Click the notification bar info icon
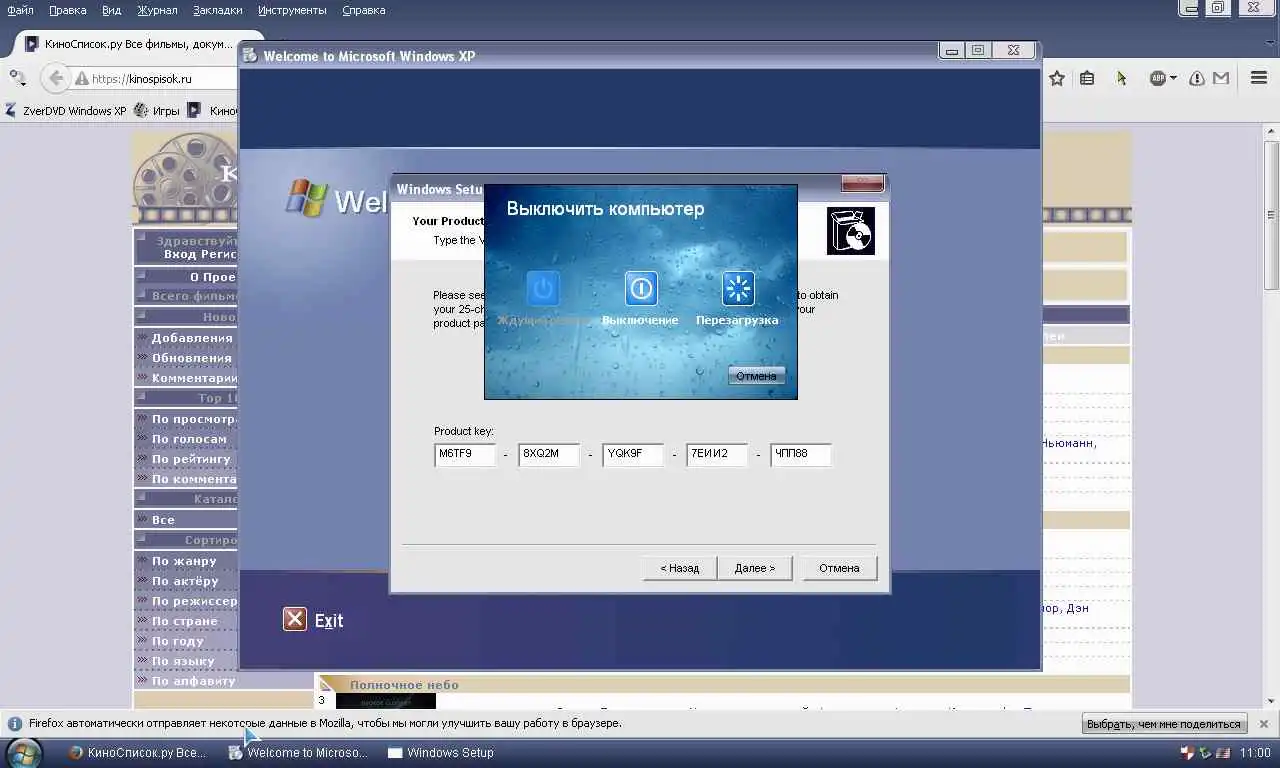Screen dimensions: 1280x768 pos(16,723)
